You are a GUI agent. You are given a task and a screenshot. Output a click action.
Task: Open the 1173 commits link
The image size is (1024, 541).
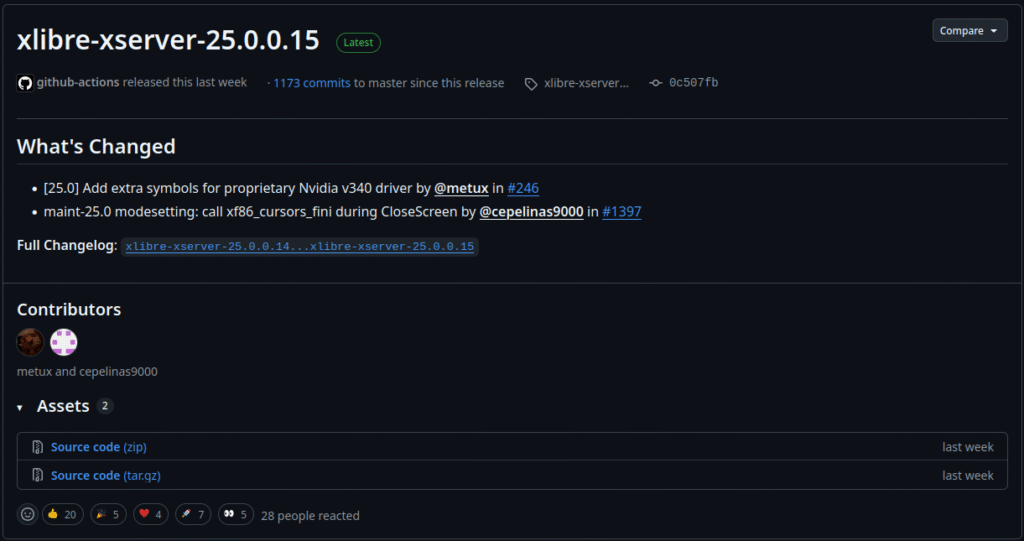tap(311, 83)
